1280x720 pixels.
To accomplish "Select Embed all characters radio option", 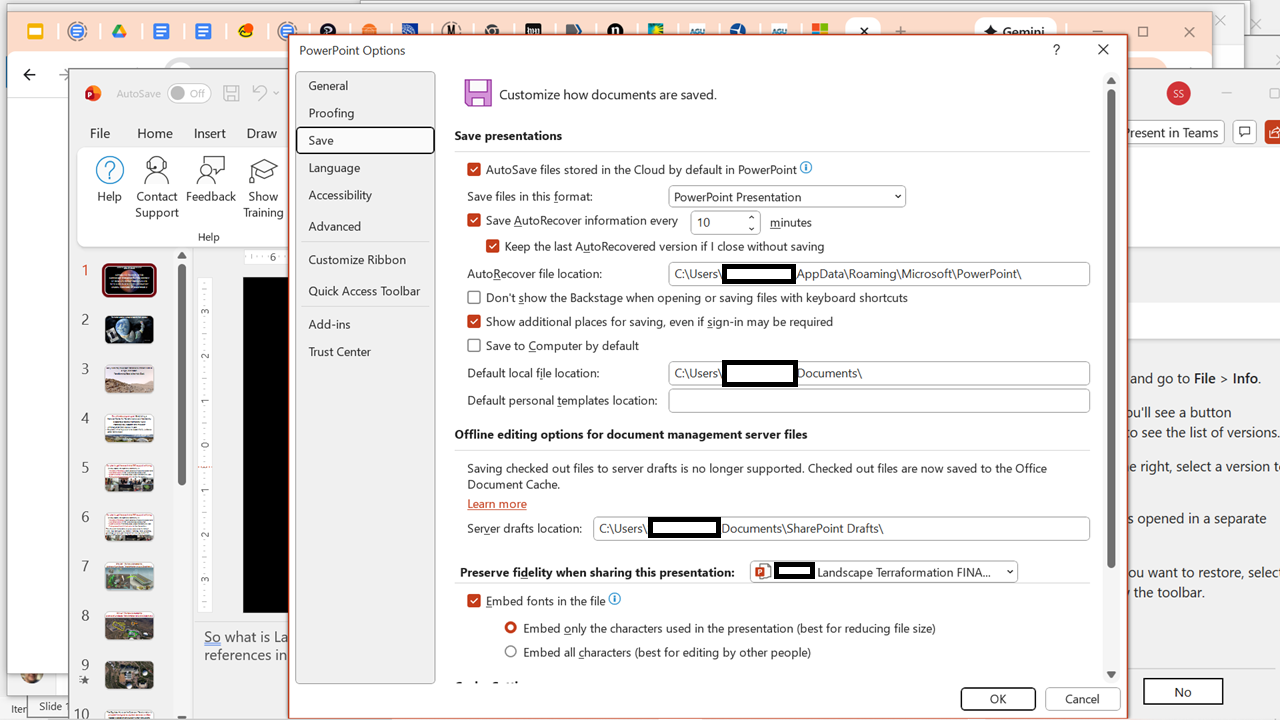I will pyautogui.click(x=511, y=652).
